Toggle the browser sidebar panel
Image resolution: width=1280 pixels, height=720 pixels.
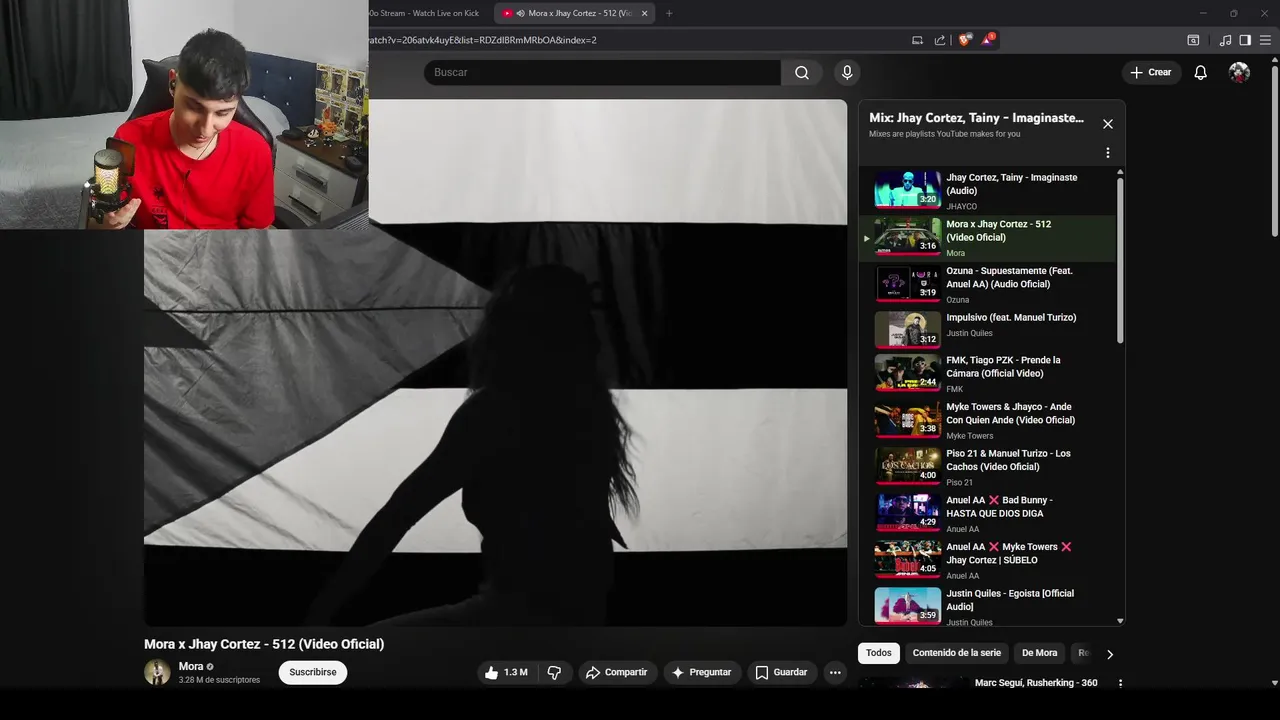pyautogui.click(x=1245, y=40)
